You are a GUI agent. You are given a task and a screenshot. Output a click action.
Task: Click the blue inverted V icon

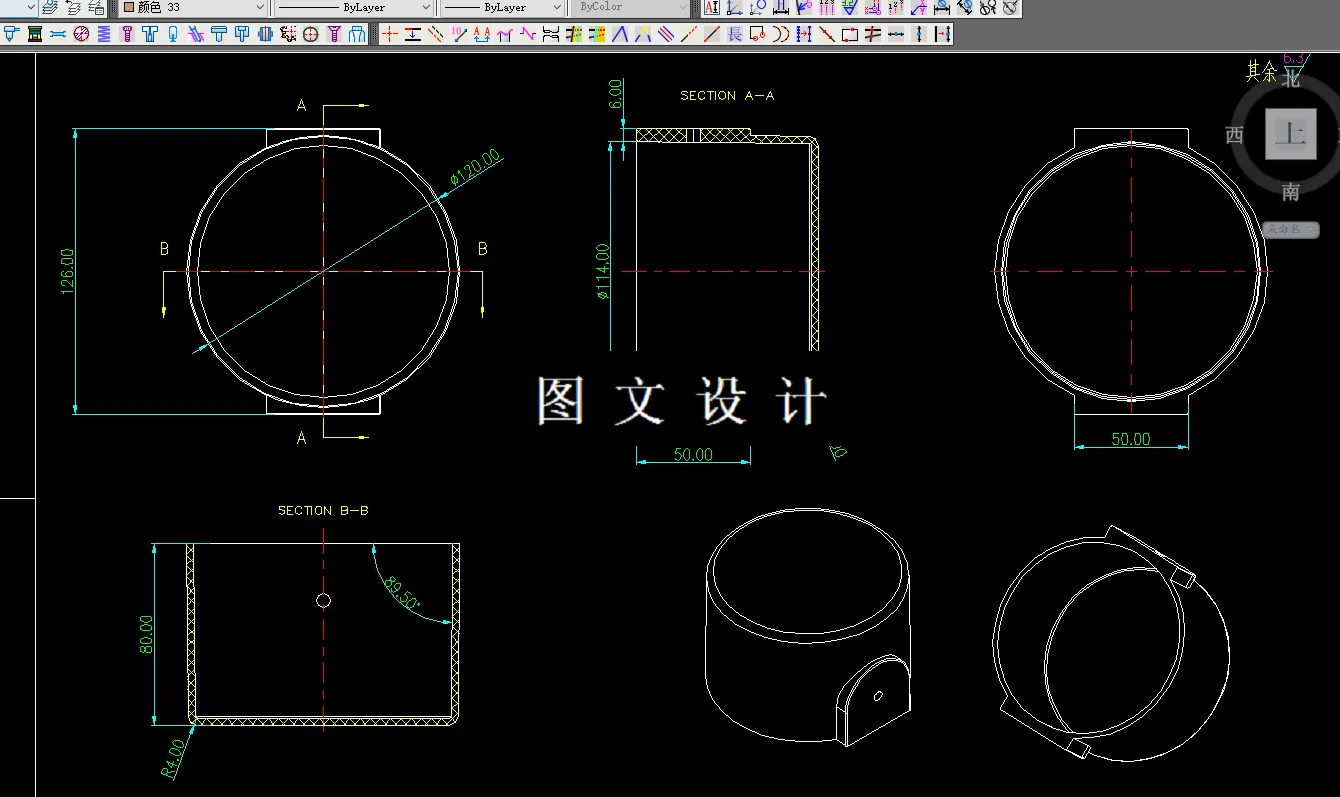click(x=620, y=34)
